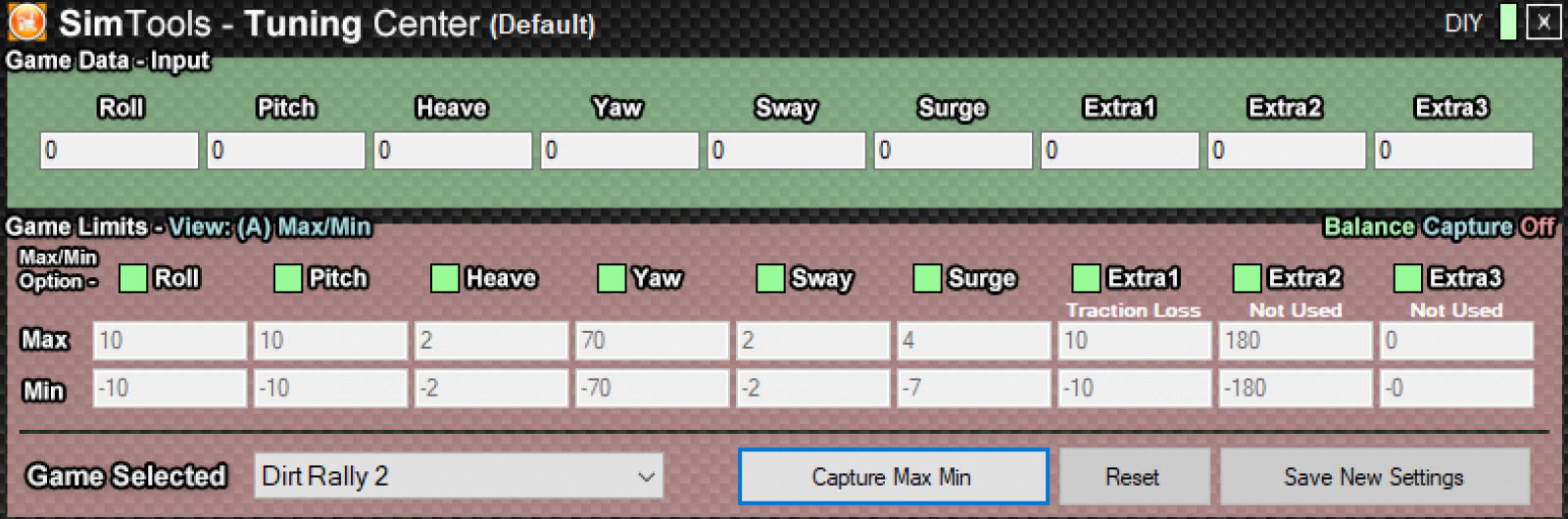
Task: Click the Yaw Max limit field
Action: tap(651, 341)
